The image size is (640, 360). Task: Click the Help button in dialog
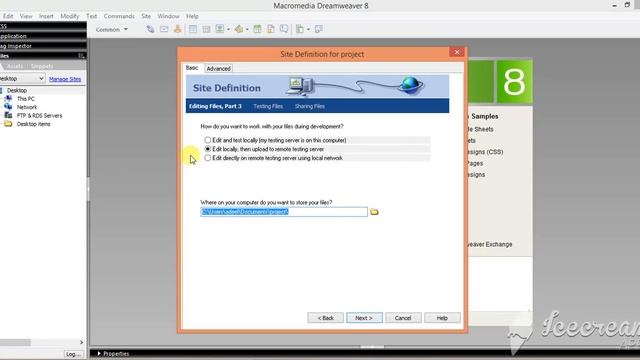(442, 318)
